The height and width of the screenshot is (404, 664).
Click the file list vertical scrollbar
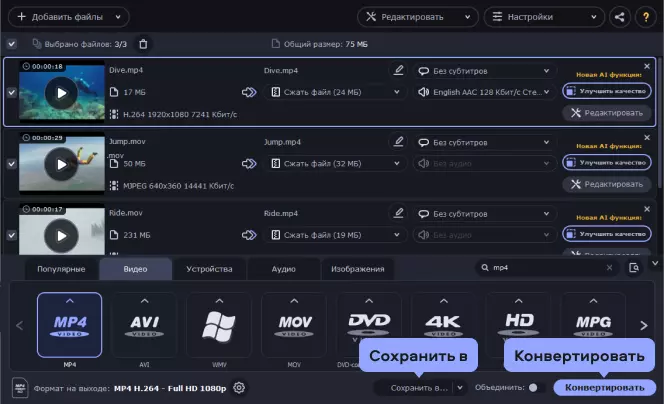[661, 124]
